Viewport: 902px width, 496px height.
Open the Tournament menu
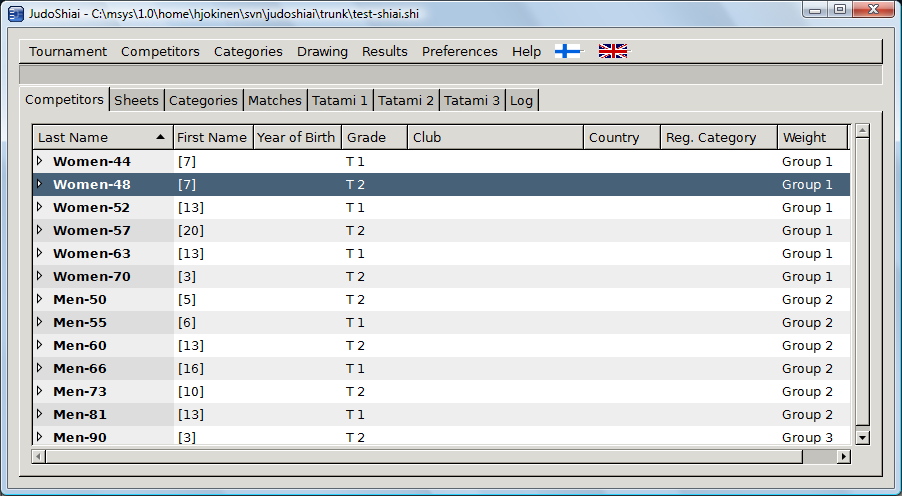67,51
